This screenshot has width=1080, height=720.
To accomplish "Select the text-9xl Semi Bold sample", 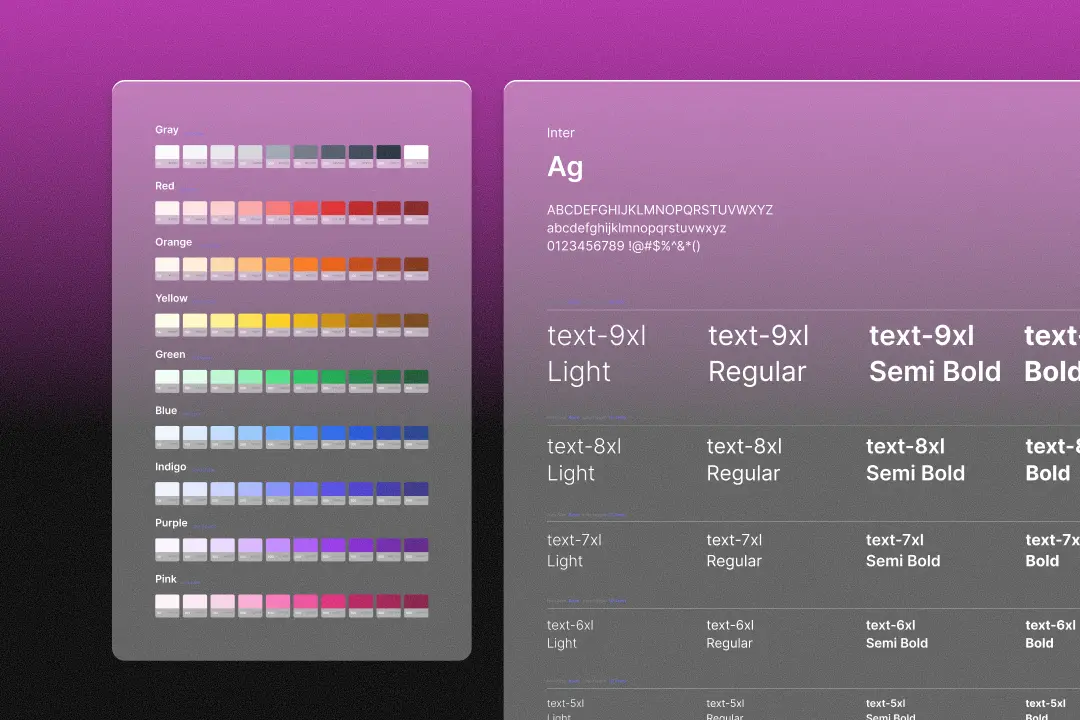I will pyautogui.click(x=935, y=353).
